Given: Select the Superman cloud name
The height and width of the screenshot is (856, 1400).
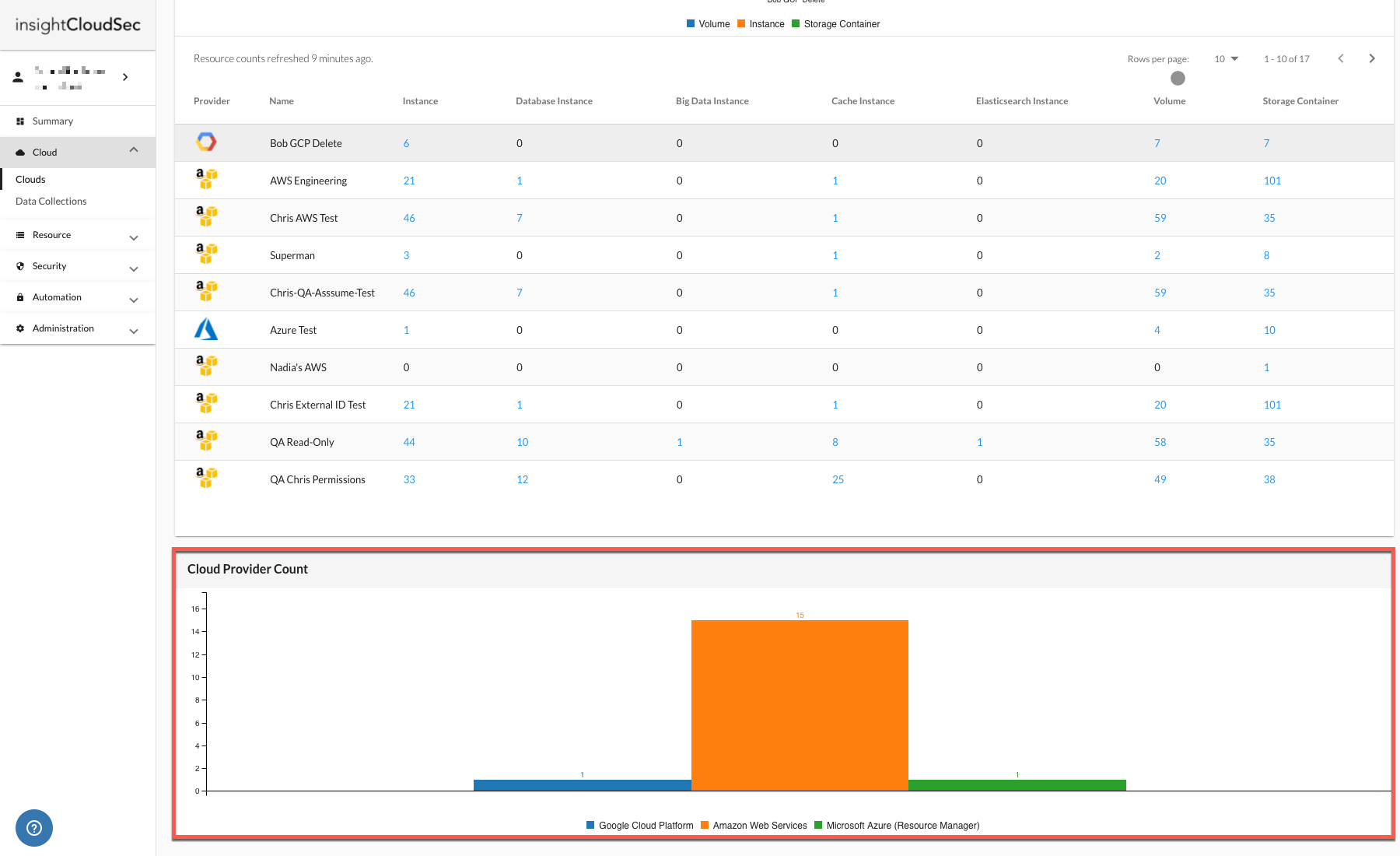Looking at the screenshot, I should pos(292,256).
